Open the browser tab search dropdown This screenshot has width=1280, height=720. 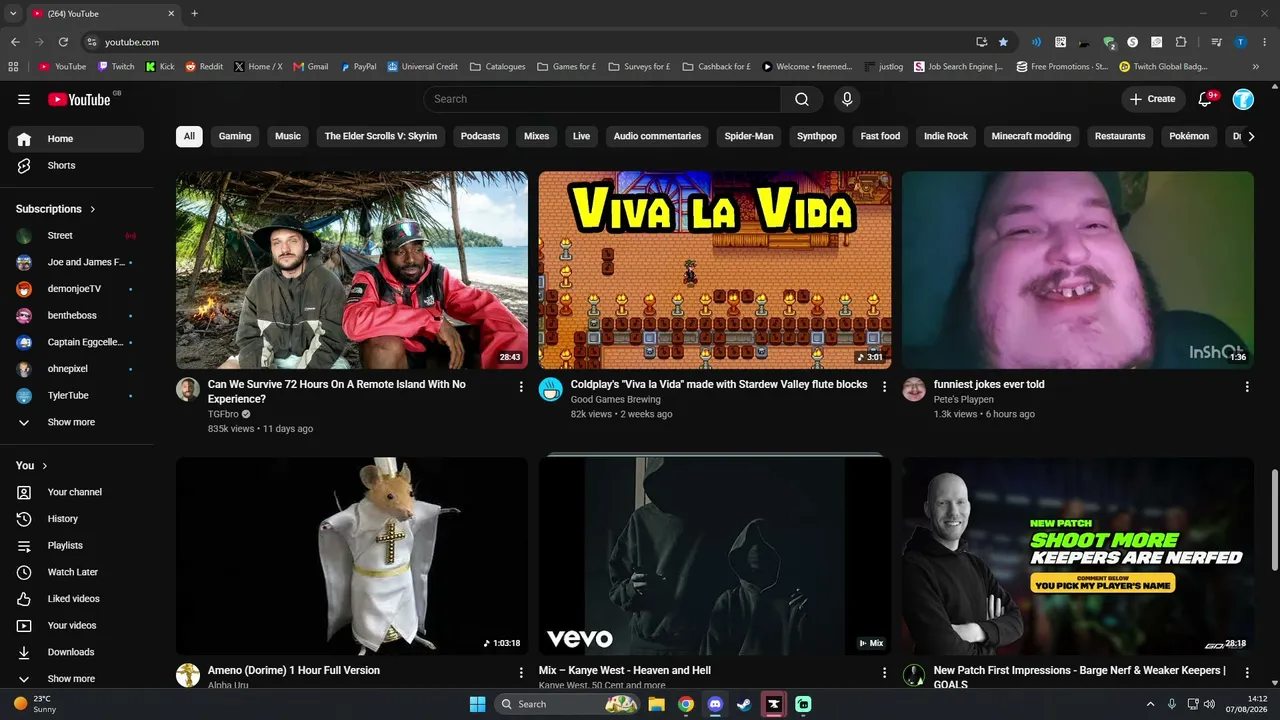[x=13, y=14]
